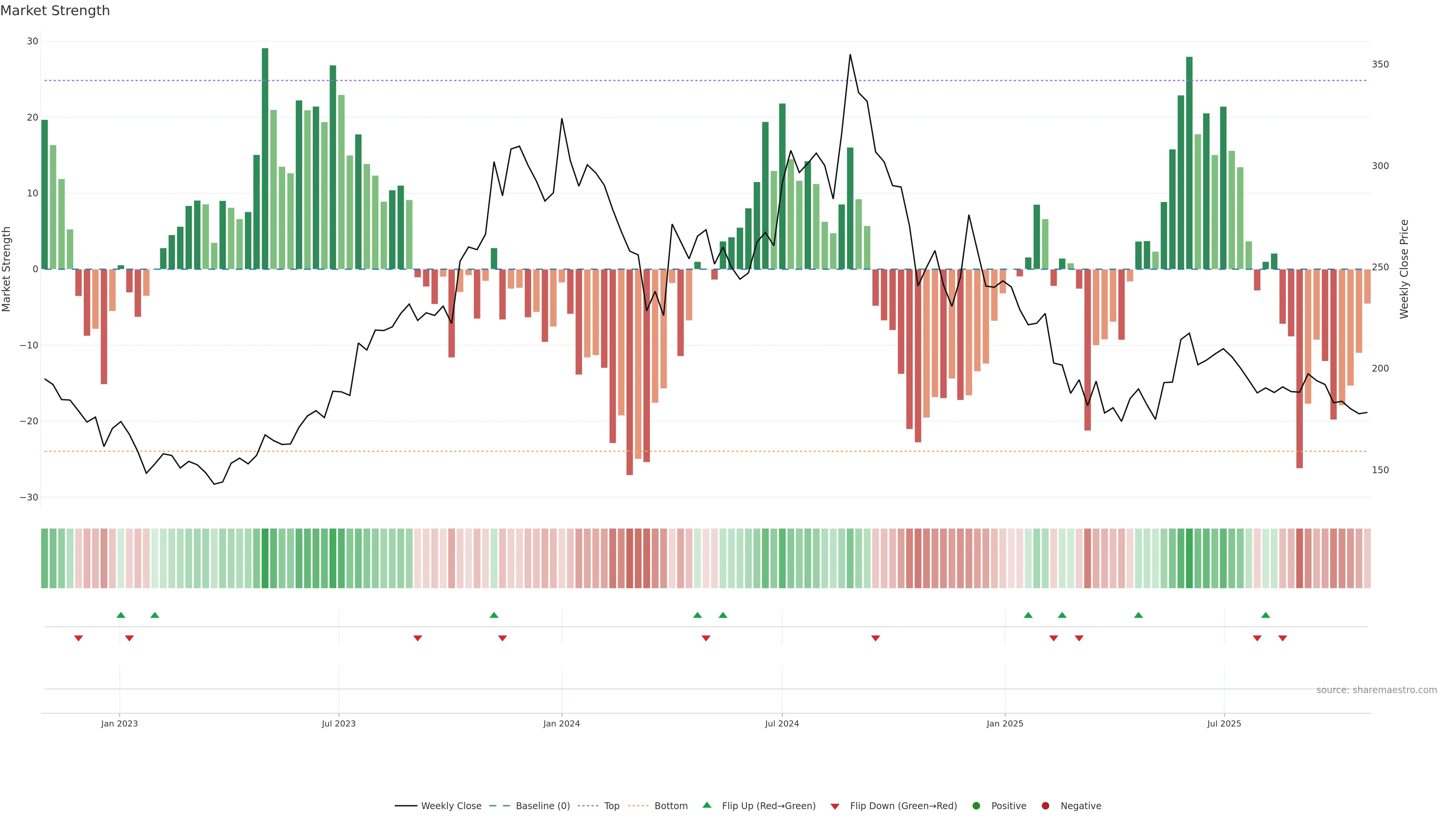This screenshot has height=819, width=1456.
Task: Click the Jul 2024 x-axis label
Action: coord(782,723)
